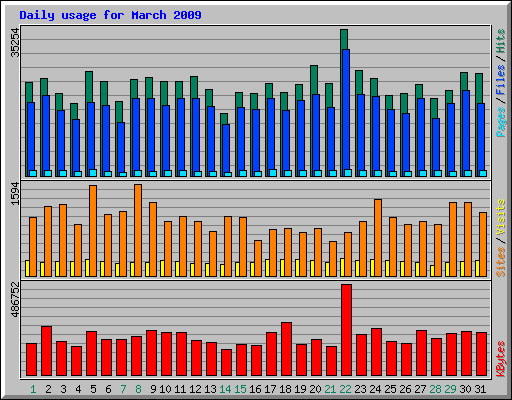The image size is (512, 400).
Task: Select the cyan "Pages" legend label
Action: click(x=500, y=122)
